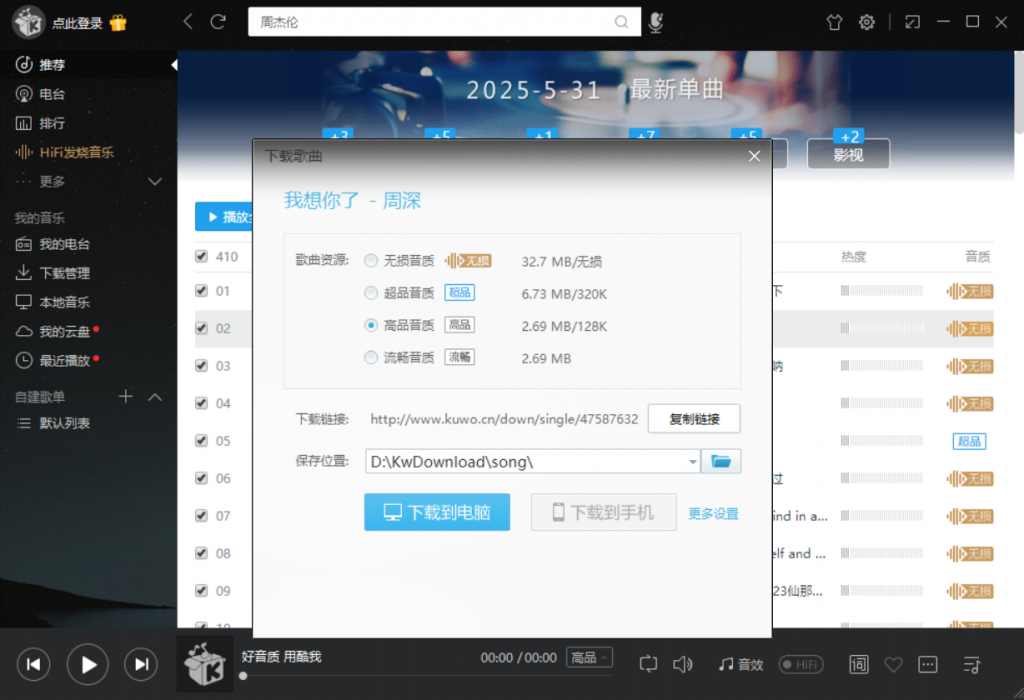1024x700 pixels.
Task: Open the 高品 quality selector near playback time
Action: coord(589,657)
